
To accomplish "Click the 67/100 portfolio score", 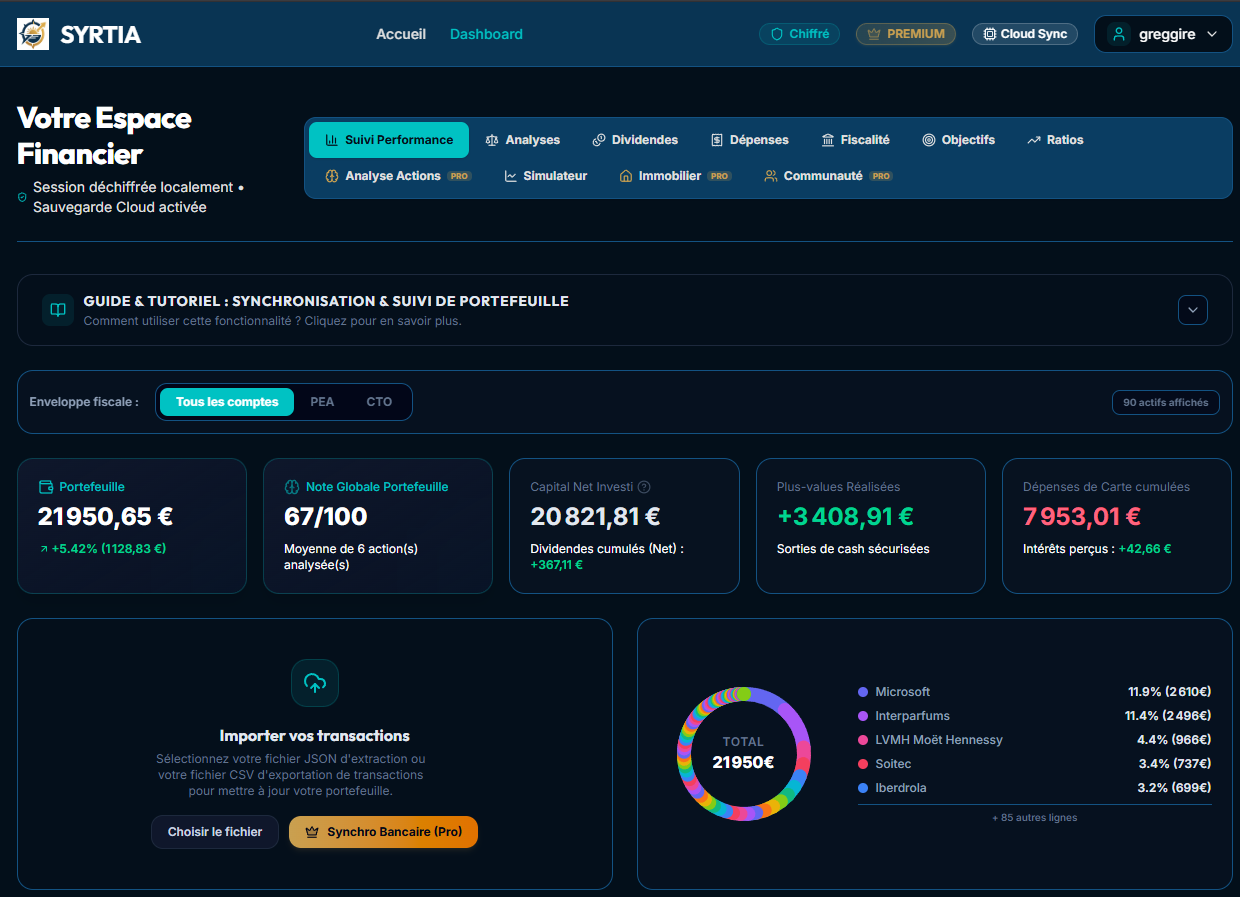I will (x=326, y=517).
